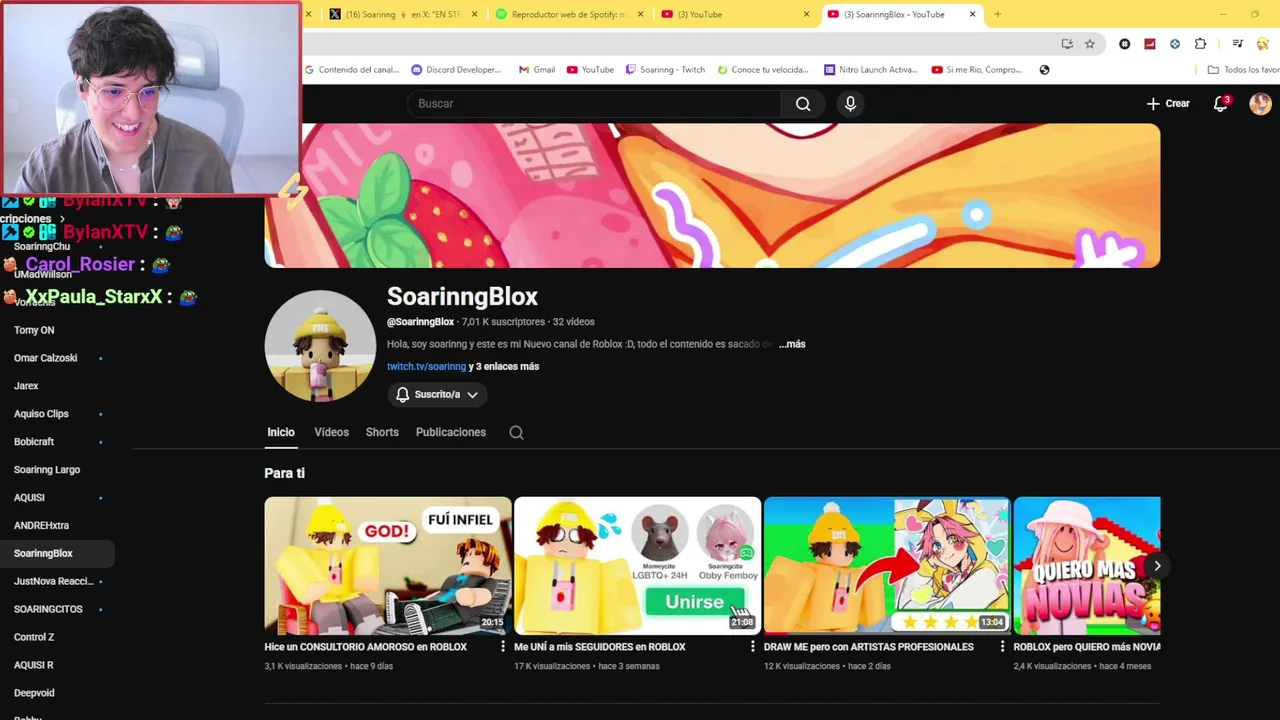Select the Publicaciones channel tab
This screenshot has width=1280, height=720.
451,433
